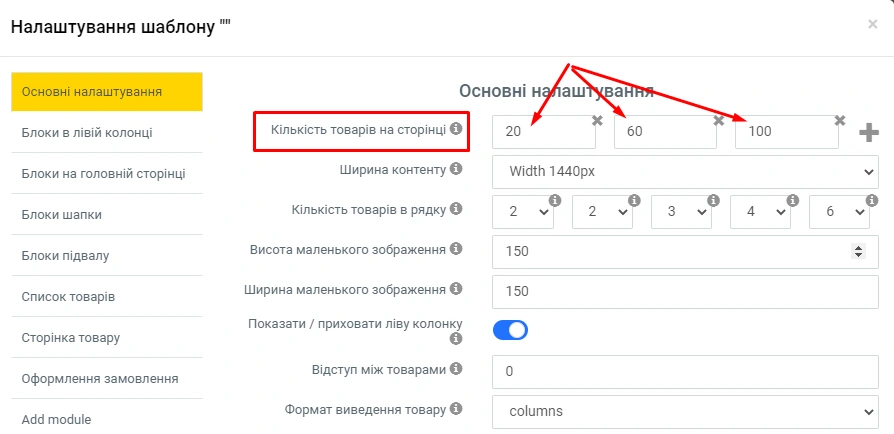Image resolution: width=894 pixels, height=434 pixels.
Task: Remove the 20 products-per-page value
Action: [597, 120]
